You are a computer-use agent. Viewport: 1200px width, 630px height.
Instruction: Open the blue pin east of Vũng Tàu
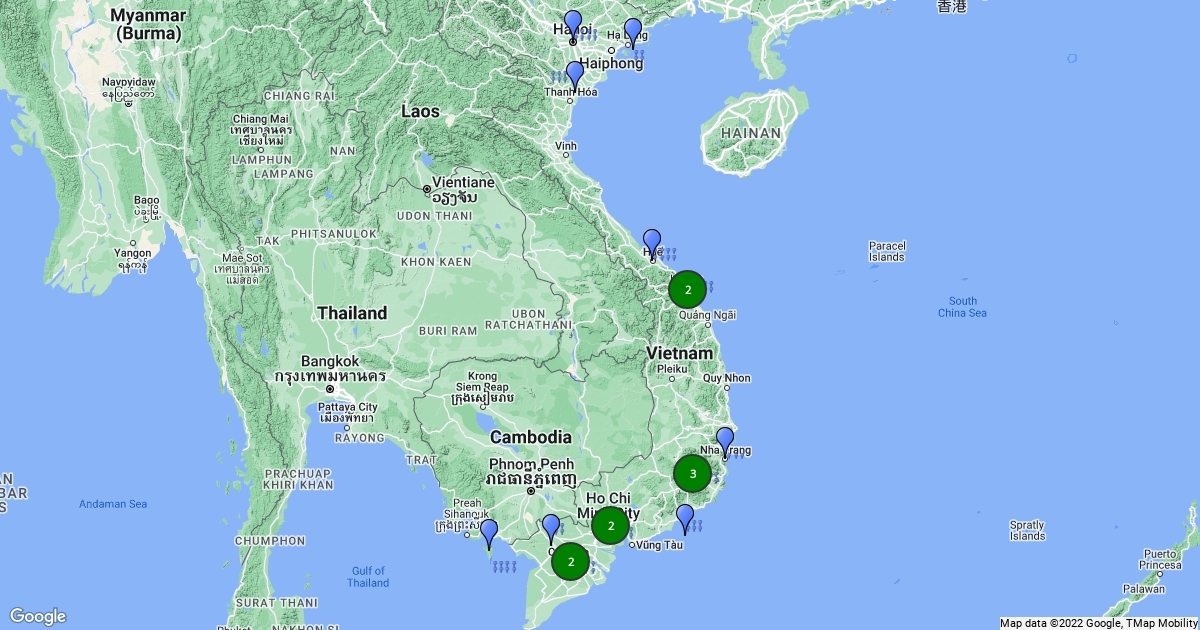(x=685, y=518)
